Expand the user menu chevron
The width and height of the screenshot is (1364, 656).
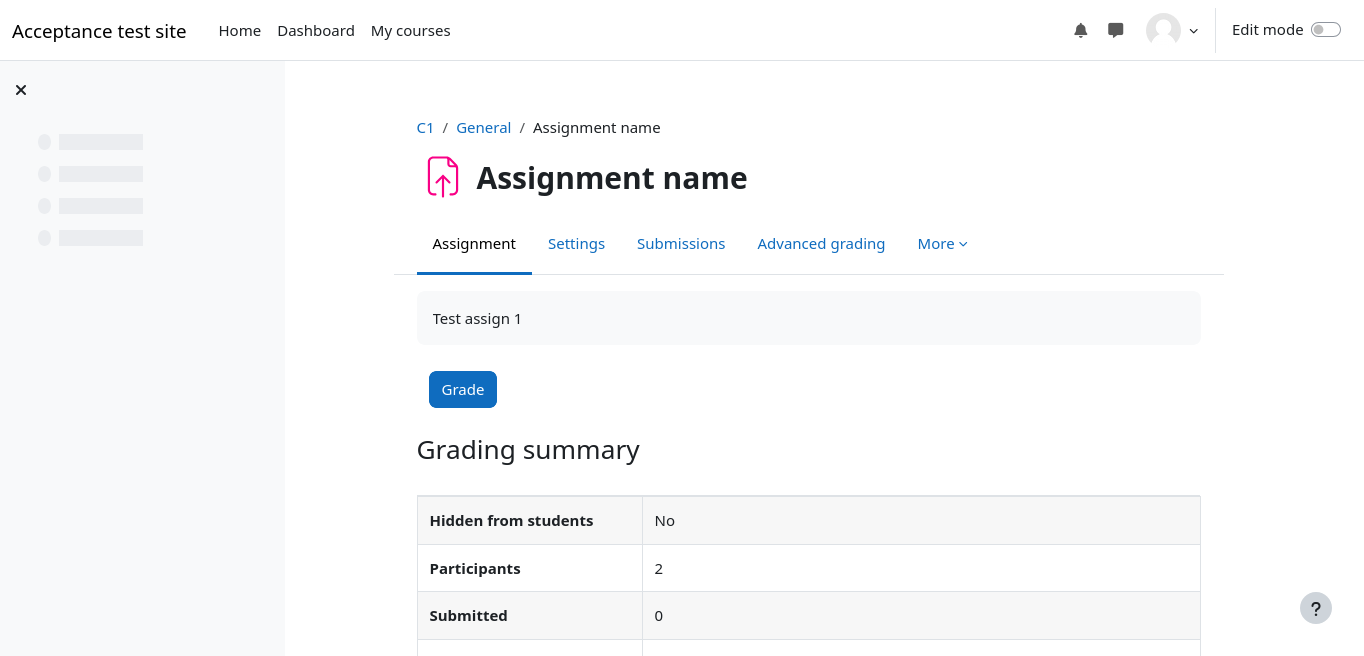point(1193,31)
